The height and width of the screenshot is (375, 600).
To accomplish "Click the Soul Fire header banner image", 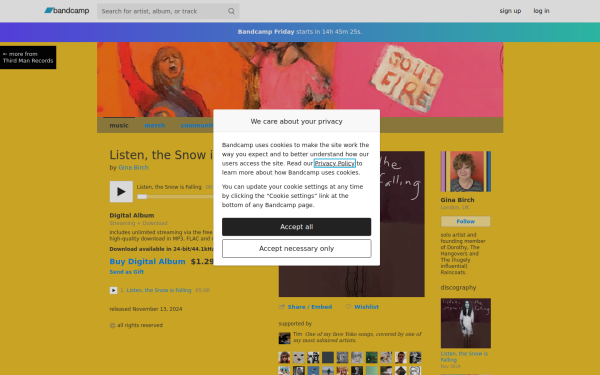I will pyautogui.click(x=300, y=80).
